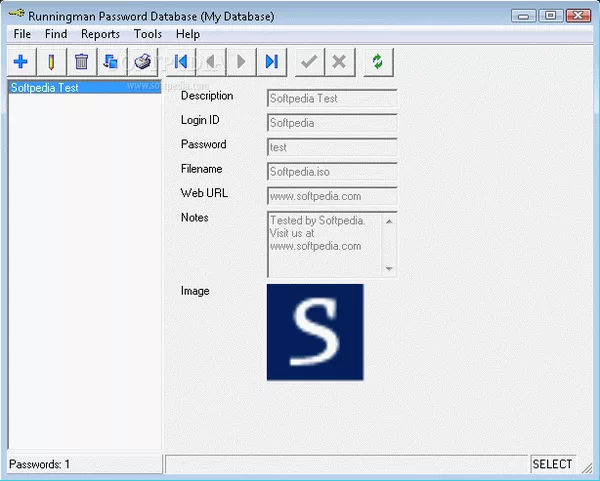Open the Find menu
This screenshot has width=600, height=481.
point(56,34)
